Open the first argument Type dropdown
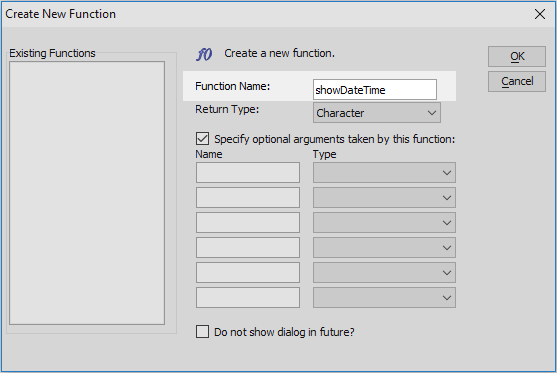This screenshot has width=557, height=373. (384, 173)
